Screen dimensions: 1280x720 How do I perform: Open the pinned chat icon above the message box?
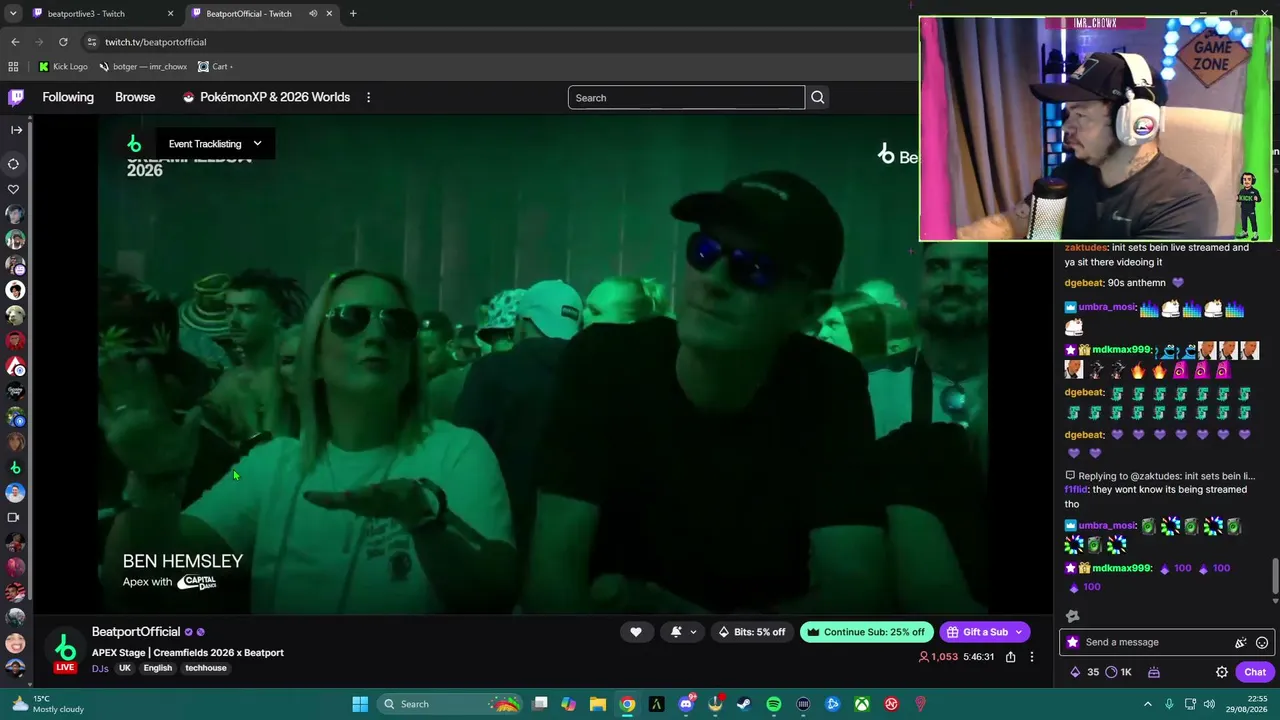point(1073,616)
